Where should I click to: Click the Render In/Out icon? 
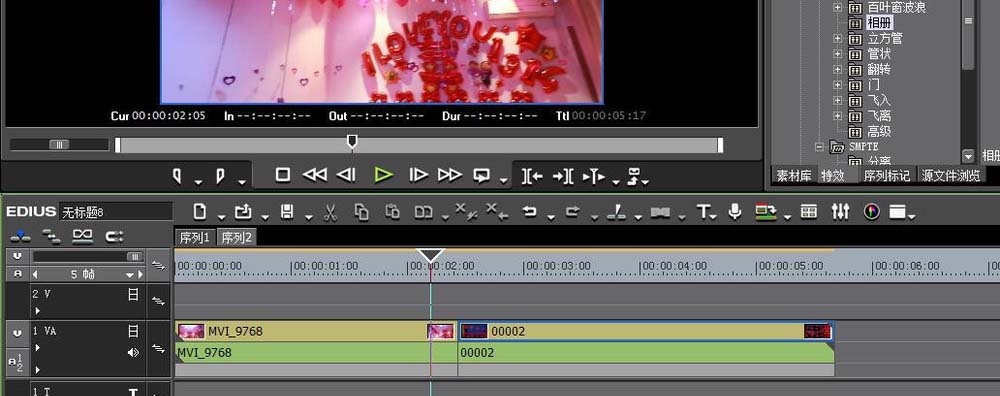coord(765,212)
